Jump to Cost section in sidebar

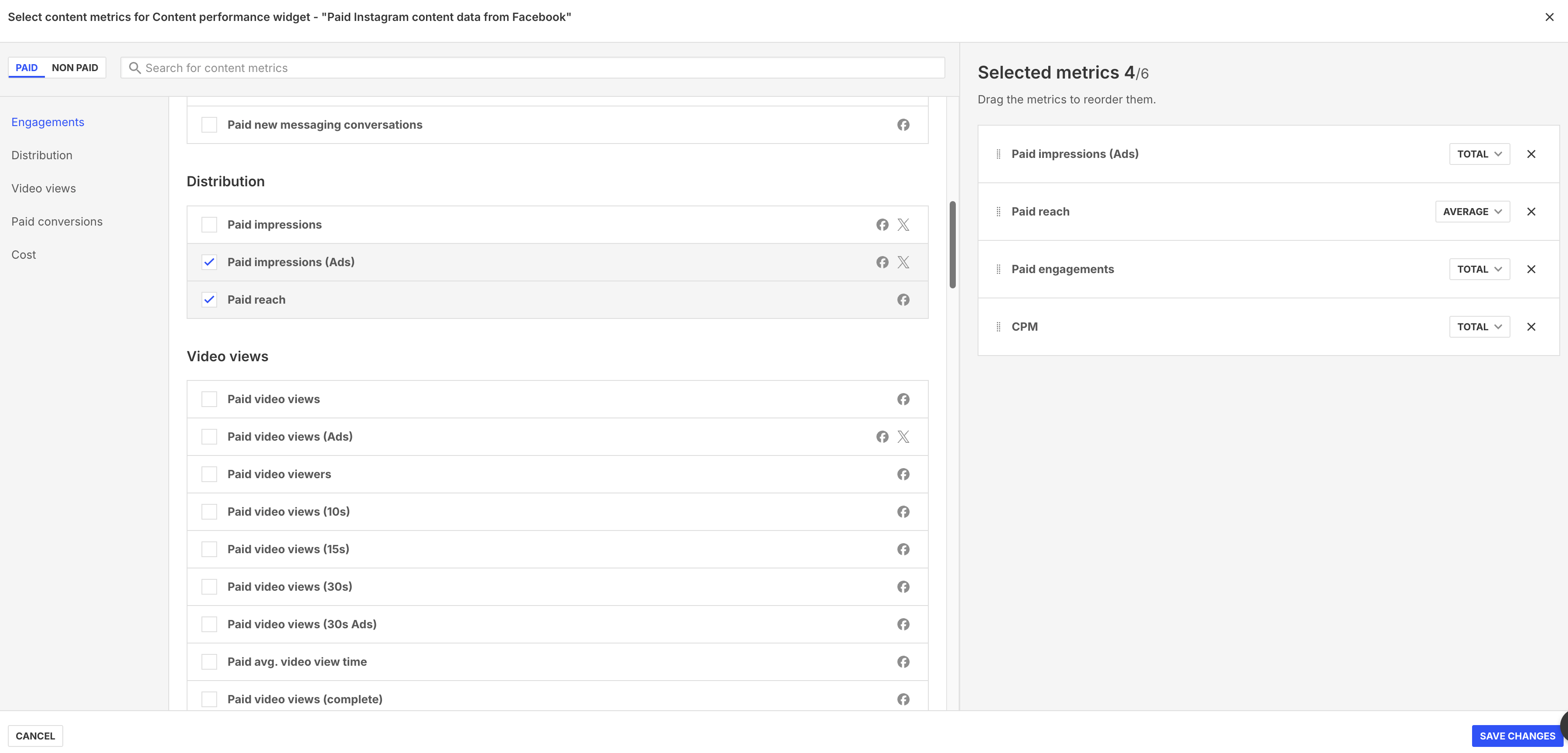coord(24,255)
